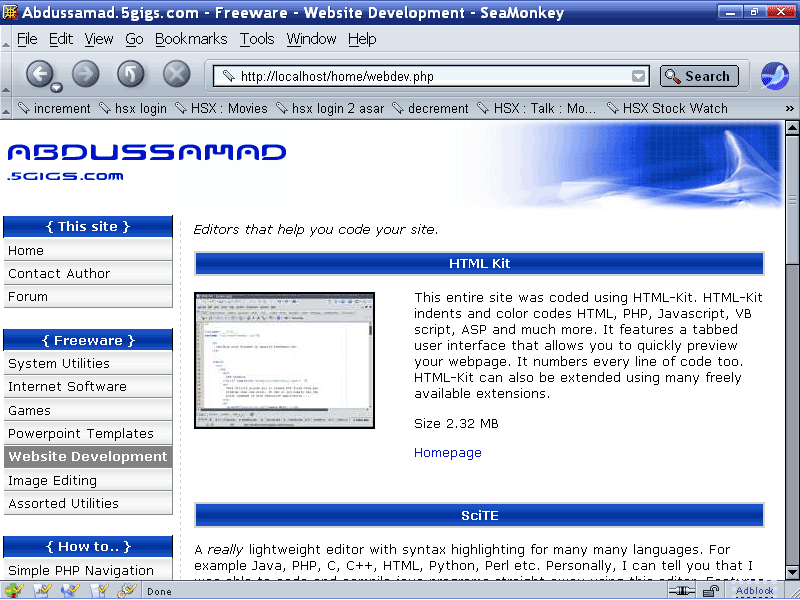Click the vertical scrollbar down arrow
Image resolution: width=800 pixels, height=600 pixels.
pos(792,572)
